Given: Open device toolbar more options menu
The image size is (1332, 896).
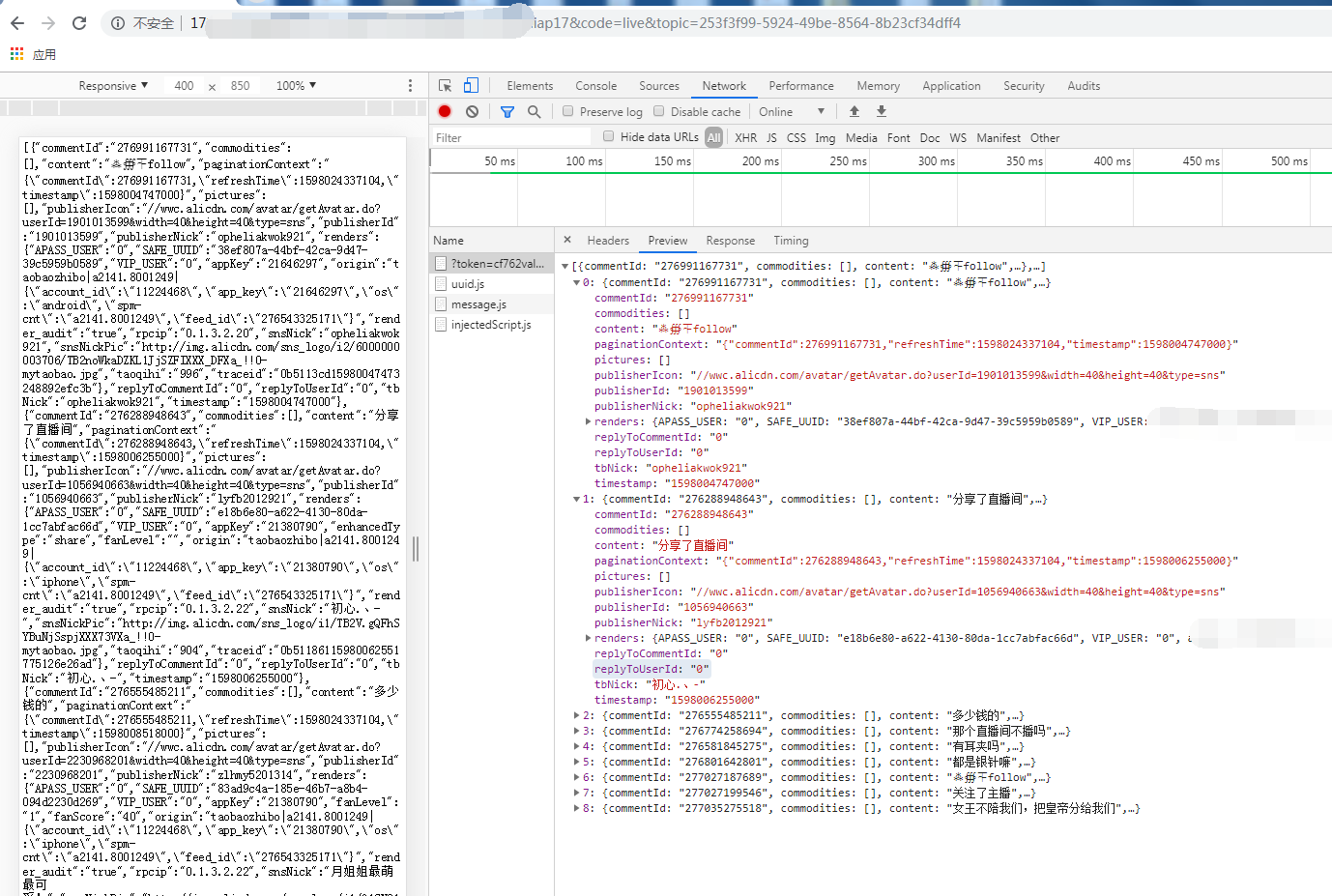Looking at the screenshot, I should [410, 86].
